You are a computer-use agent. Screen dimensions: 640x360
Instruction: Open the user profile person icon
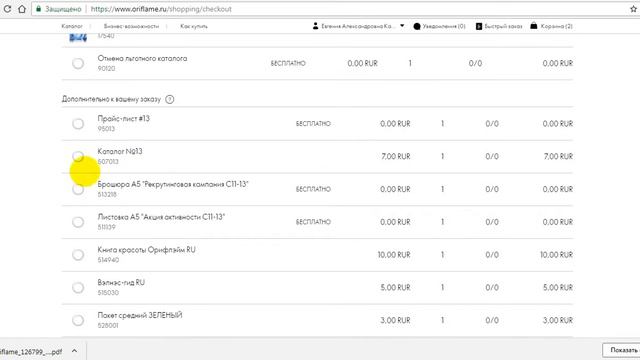316,26
